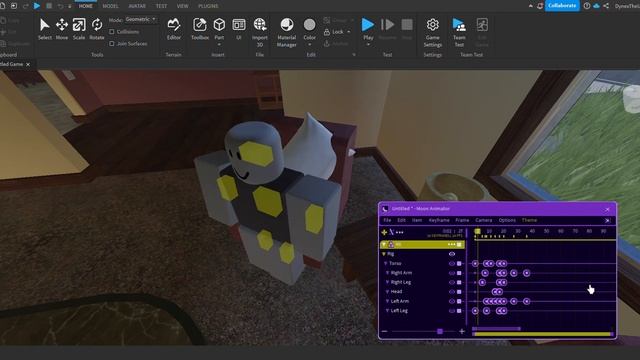Open Game Settings
Image resolution: width=640 pixels, height=360 pixels.
tap(433, 32)
